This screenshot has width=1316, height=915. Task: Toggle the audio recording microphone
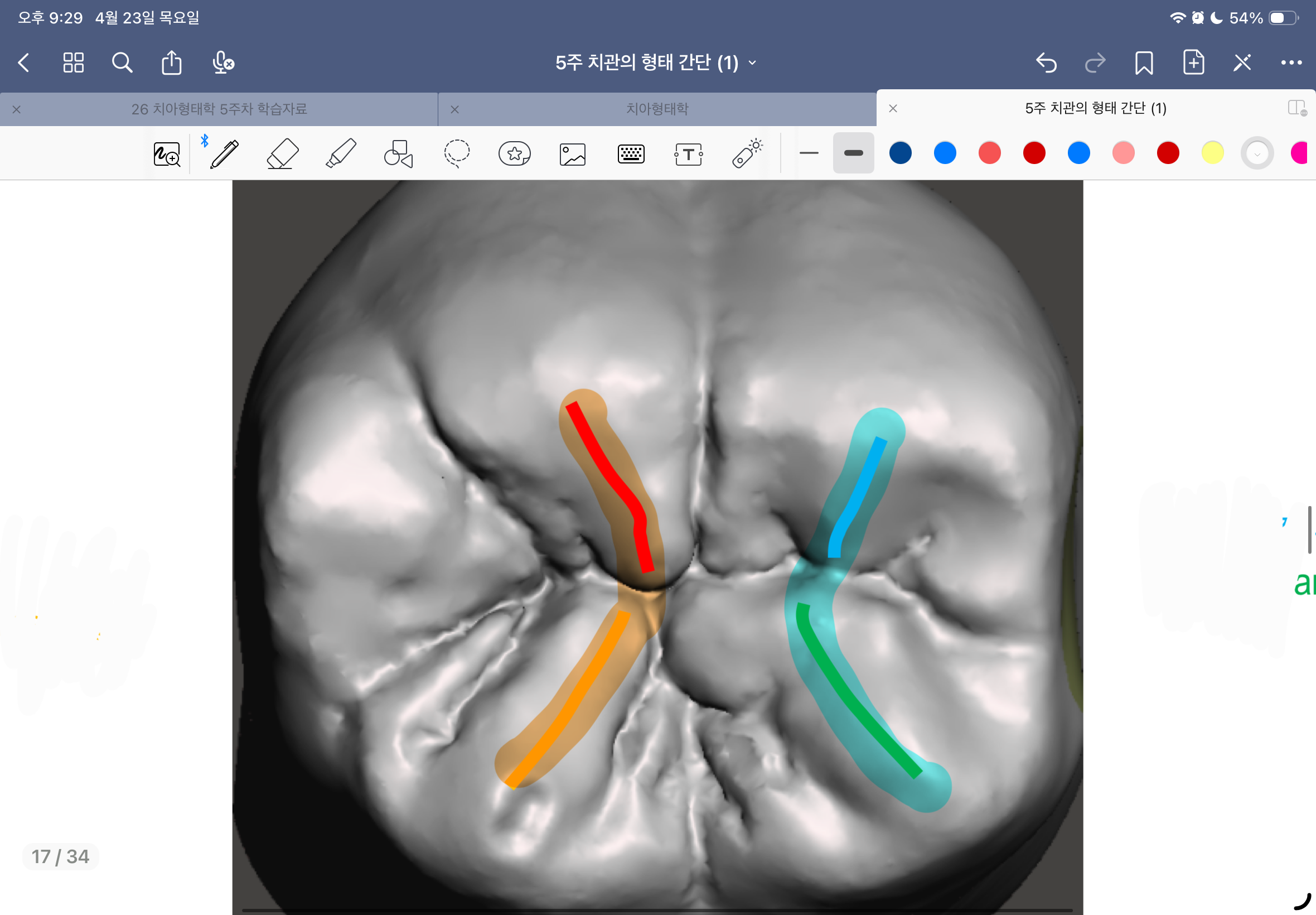click(x=223, y=62)
